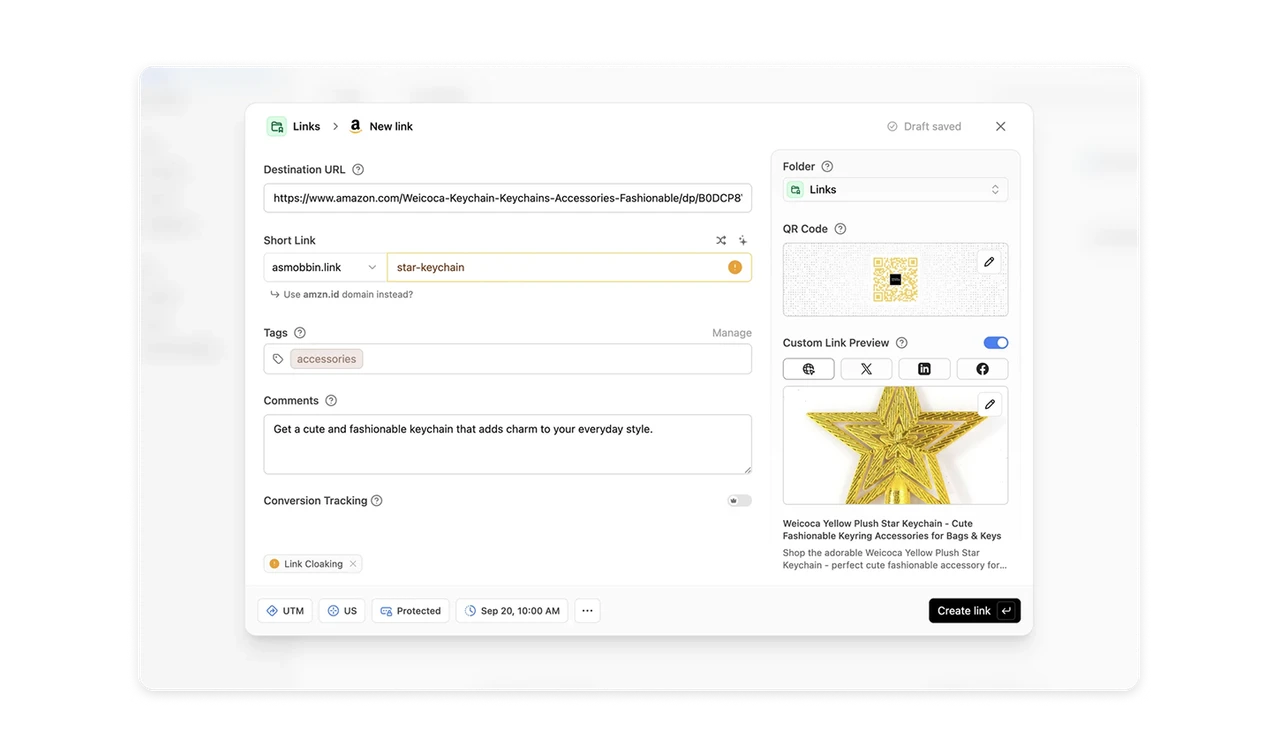Open the Conversion Tracking help tooltip

tap(377, 501)
